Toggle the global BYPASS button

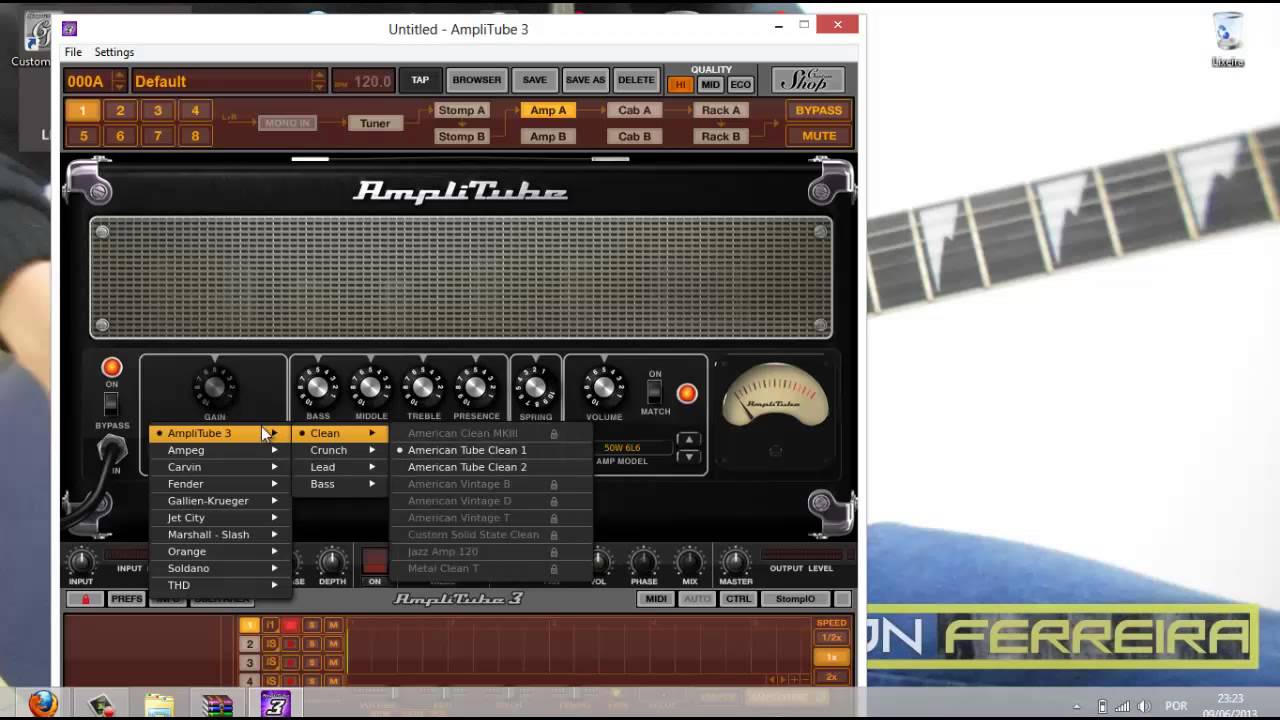pos(818,110)
